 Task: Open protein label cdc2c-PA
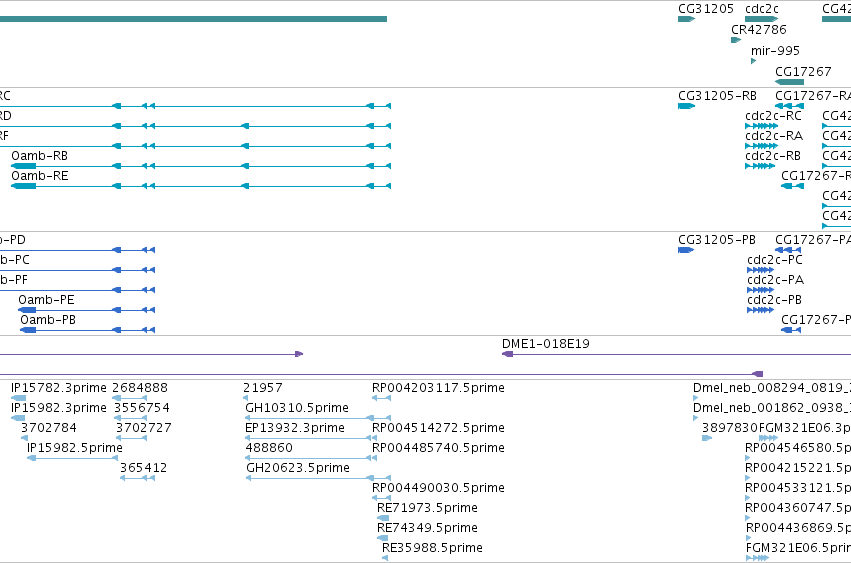click(x=775, y=280)
